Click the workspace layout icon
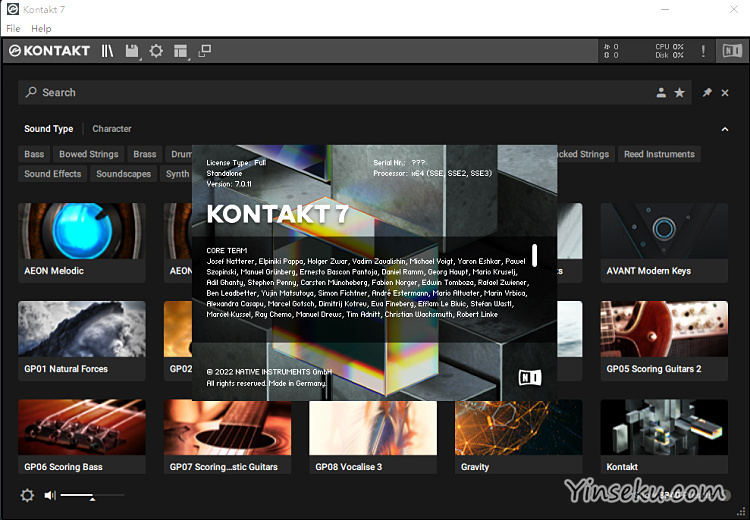The width and height of the screenshot is (750, 520). (181, 51)
